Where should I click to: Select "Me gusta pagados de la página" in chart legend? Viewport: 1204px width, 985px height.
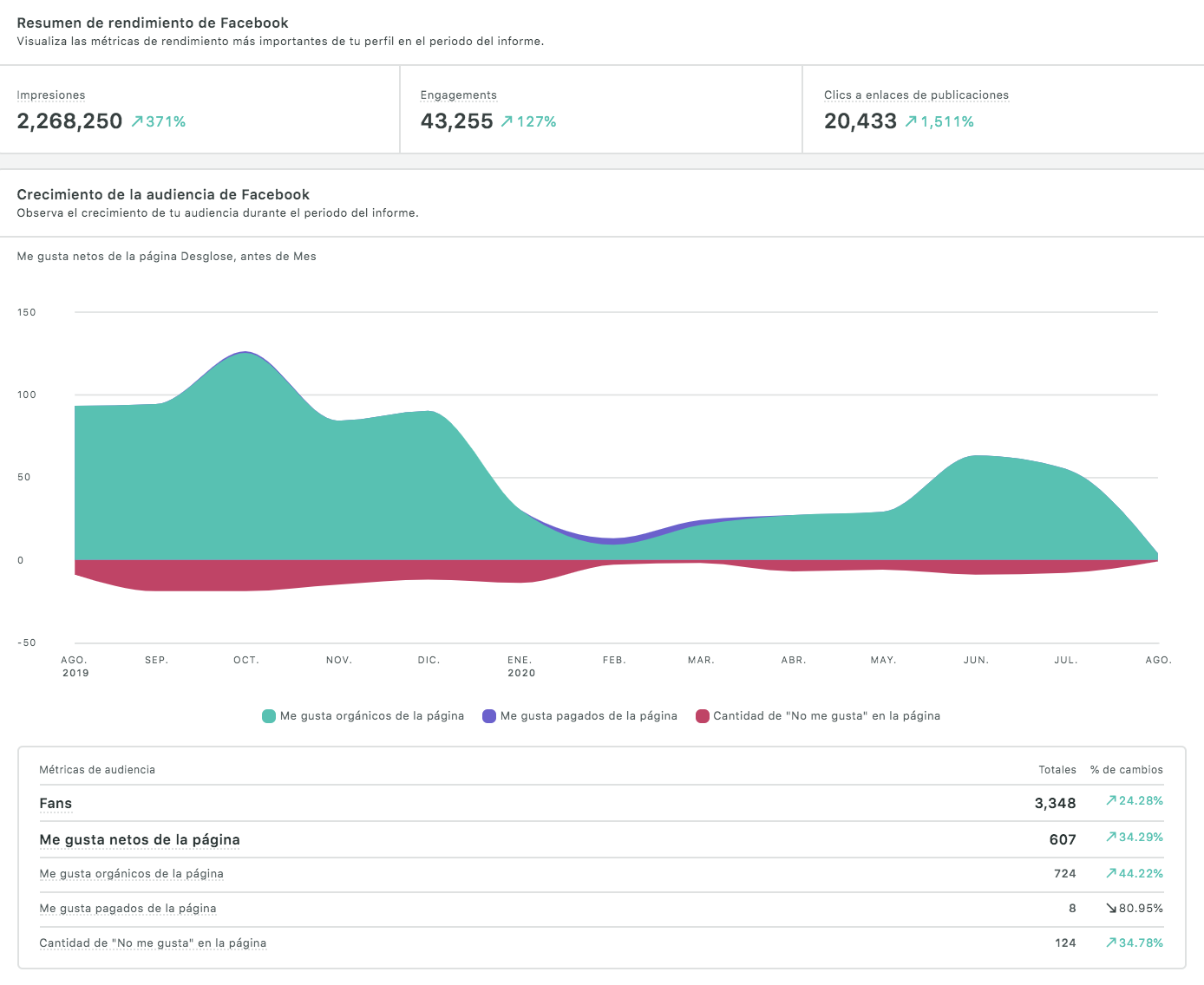[x=589, y=716]
